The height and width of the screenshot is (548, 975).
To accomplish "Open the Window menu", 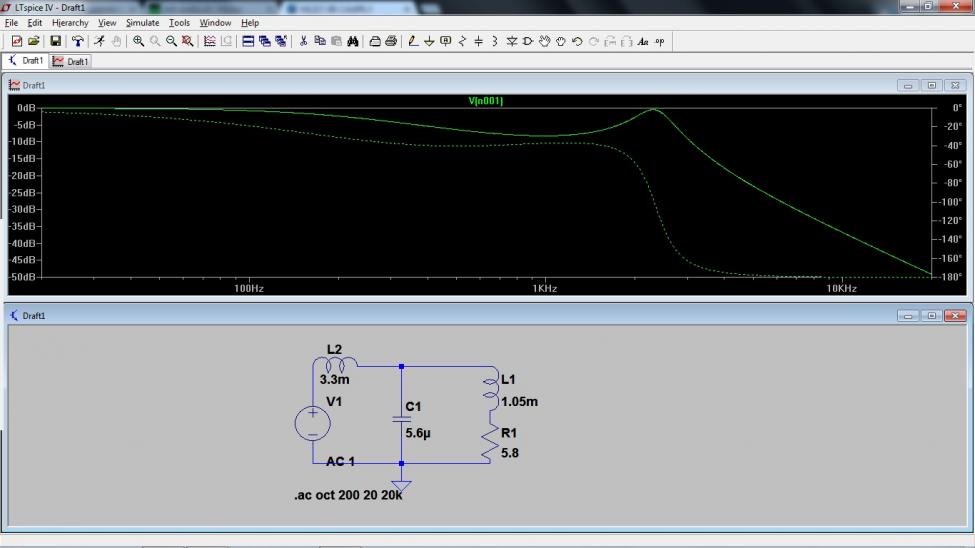I will tap(215, 22).
